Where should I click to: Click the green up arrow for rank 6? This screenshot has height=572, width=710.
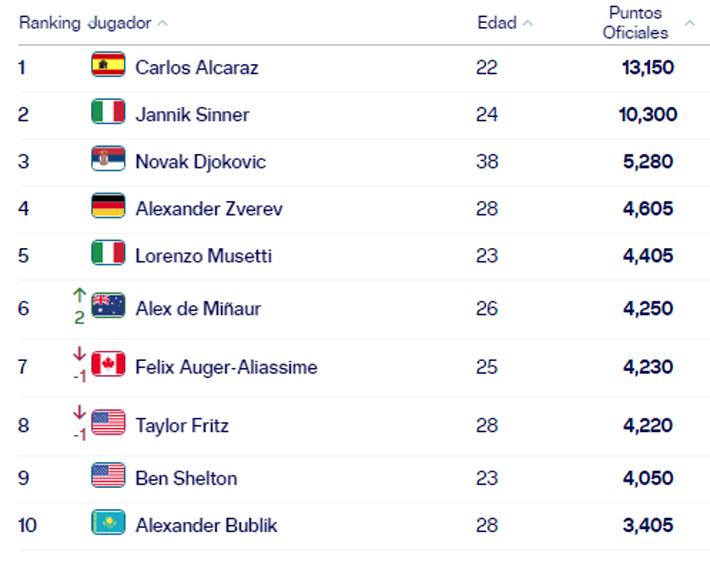coord(79,296)
